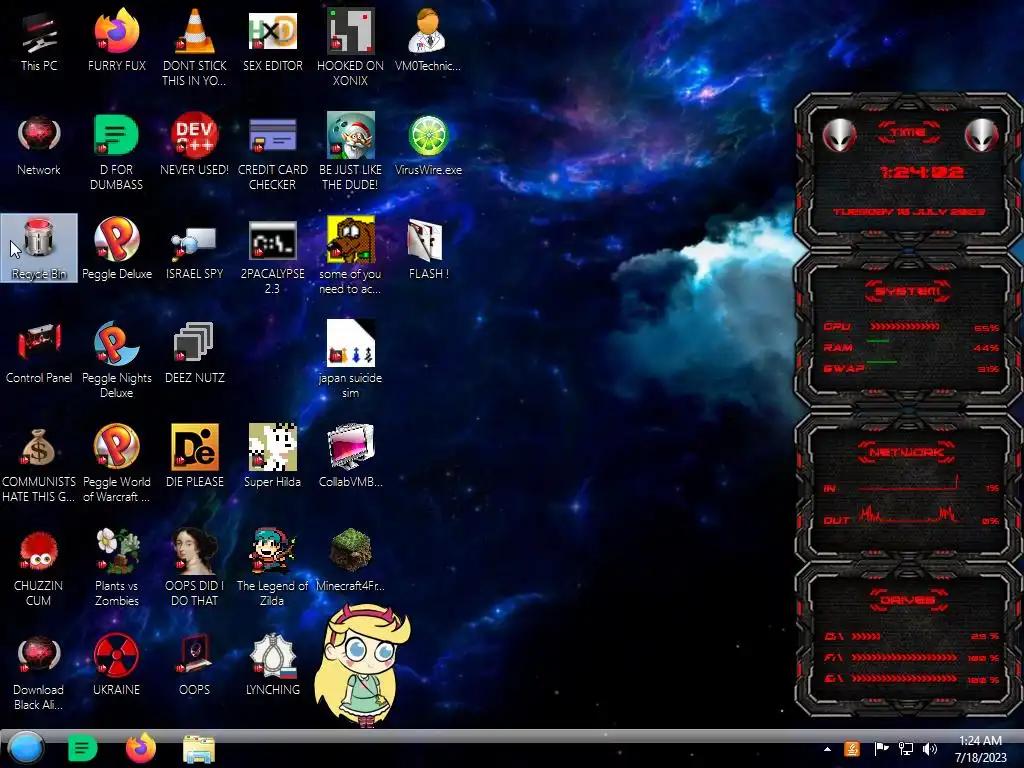Click the CPU usage bar in System widget
This screenshot has height=768, width=1024.
click(x=904, y=326)
